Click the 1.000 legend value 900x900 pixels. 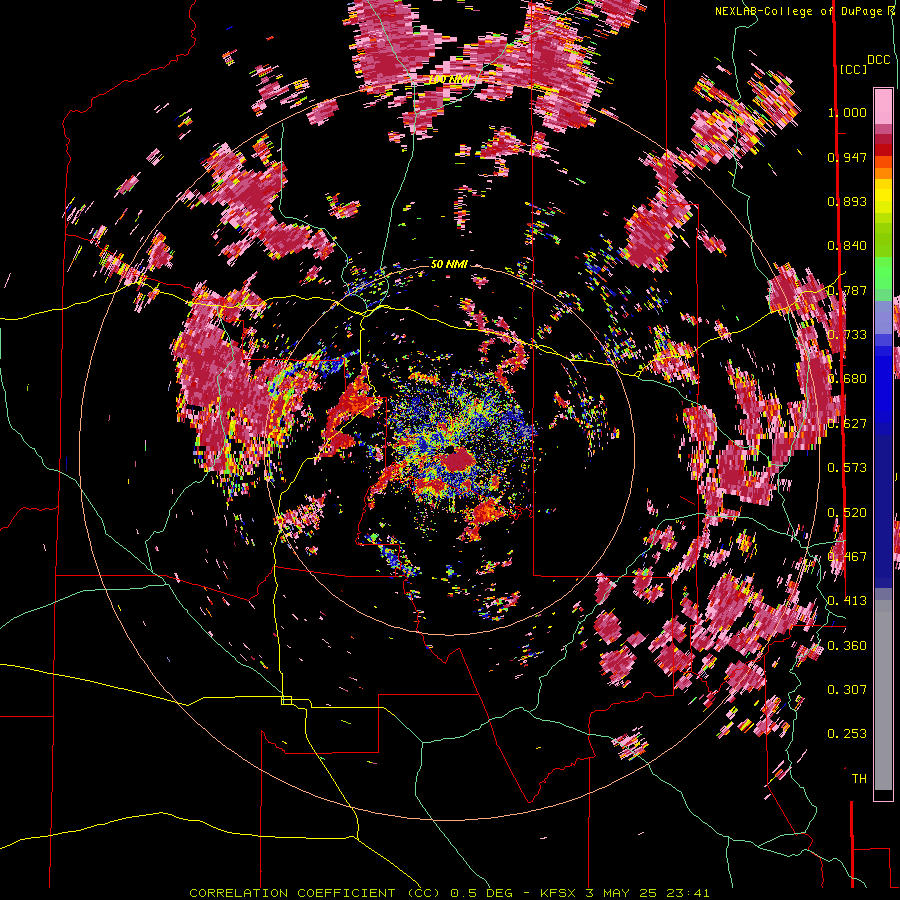point(847,112)
